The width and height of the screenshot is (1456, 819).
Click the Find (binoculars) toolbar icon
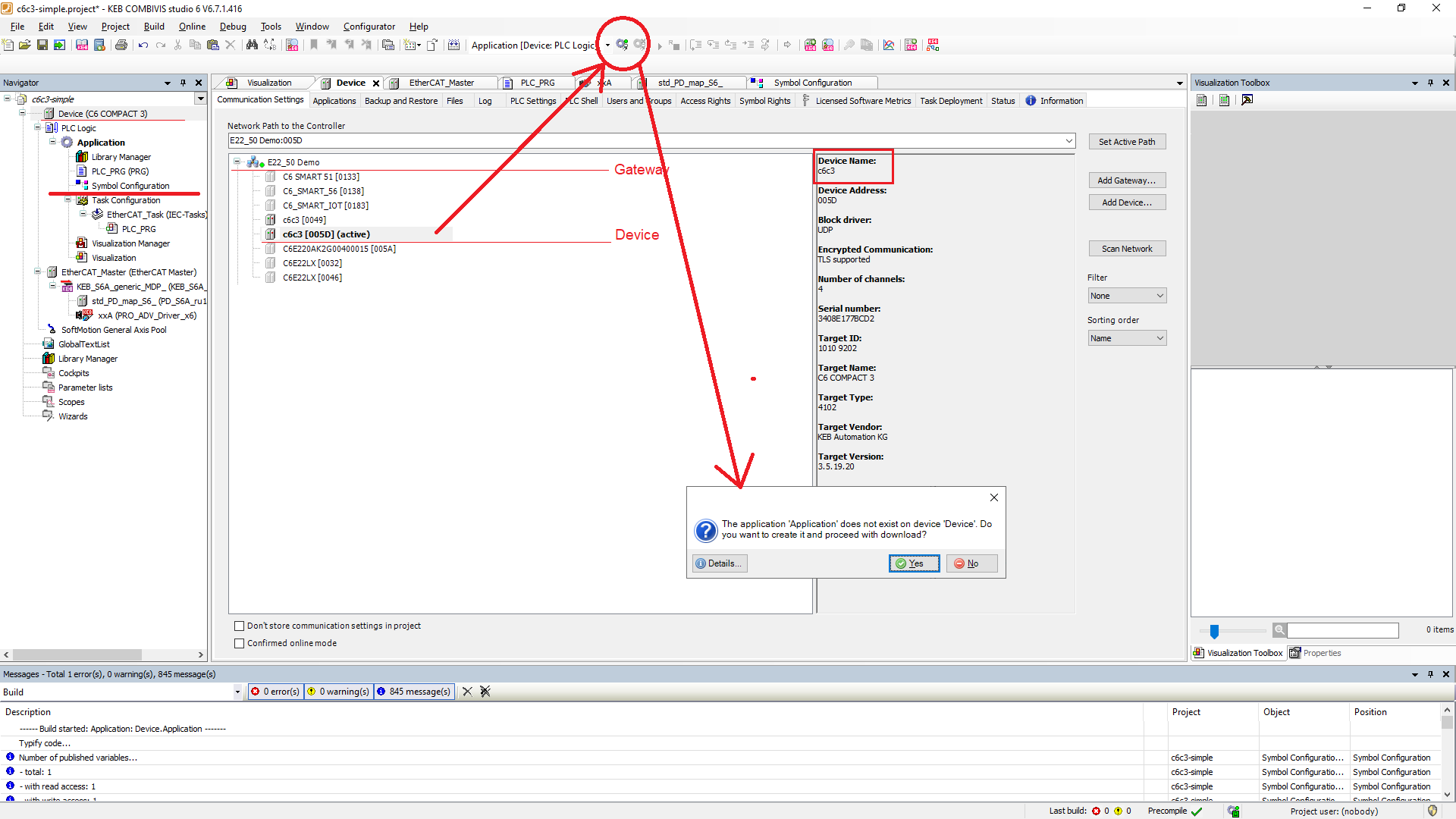[252, 45]
